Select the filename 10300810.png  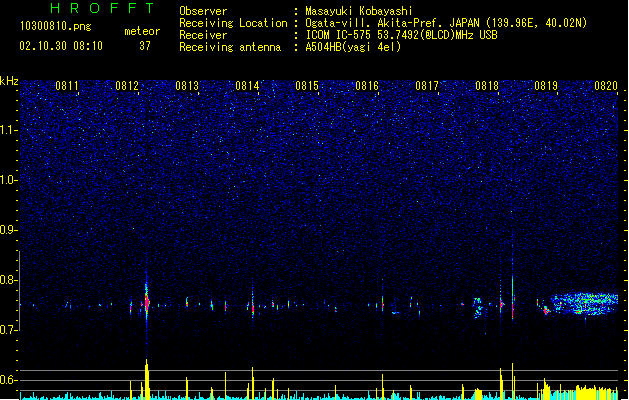click(x=56, y=26)
